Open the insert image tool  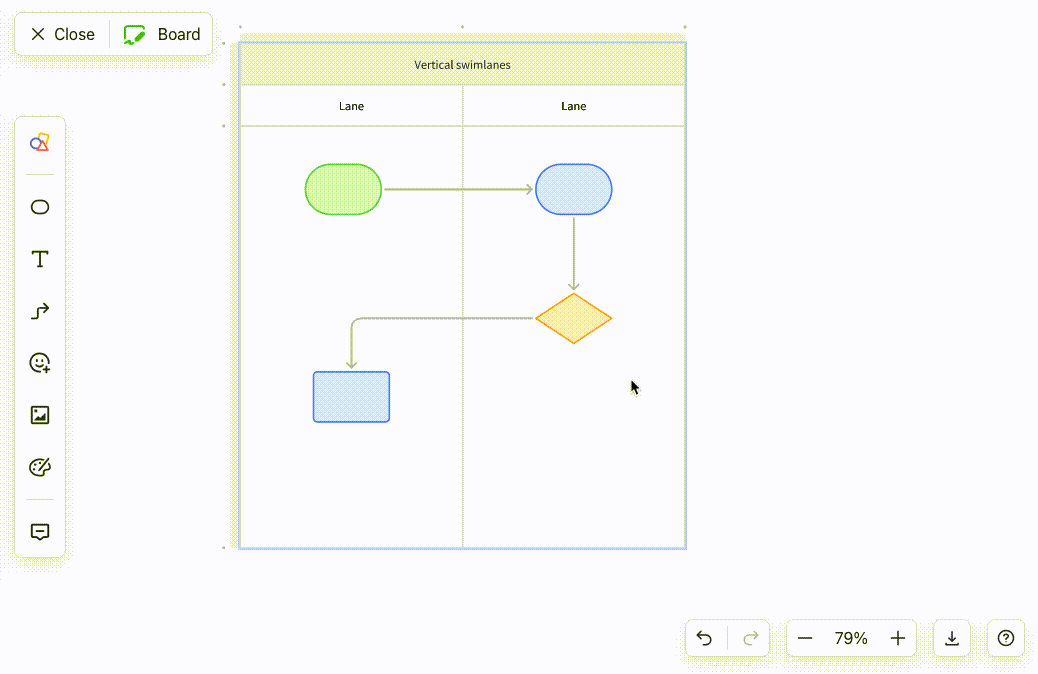pos(39,415)
